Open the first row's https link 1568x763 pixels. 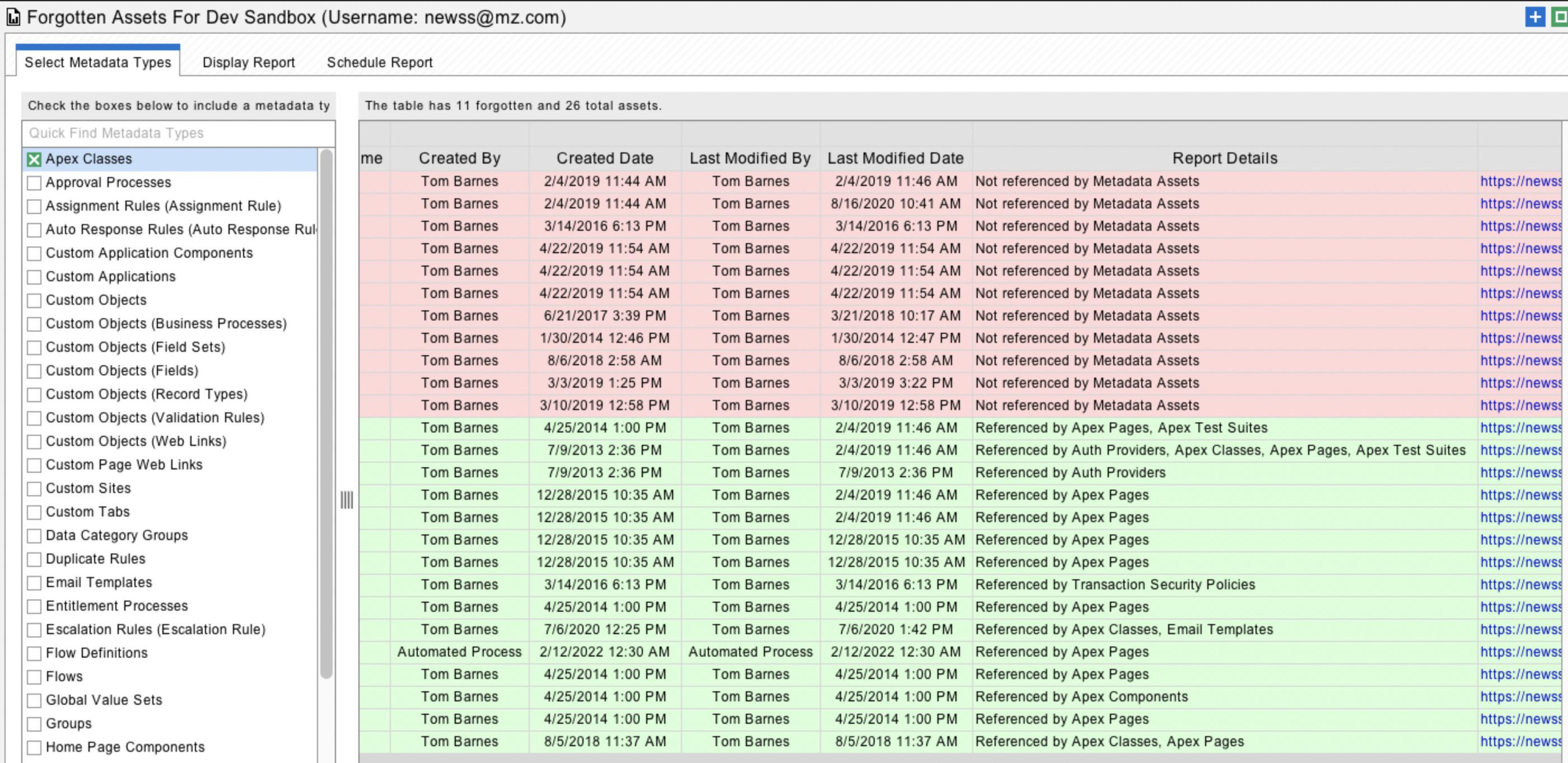[1520, 182]
